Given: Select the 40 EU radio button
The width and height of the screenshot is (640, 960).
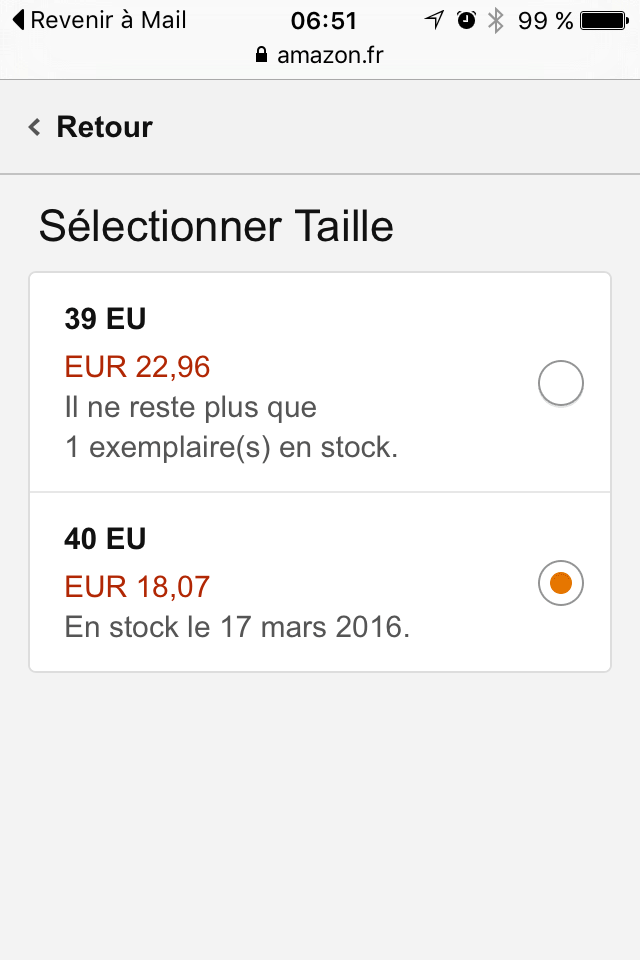Looking at the screenshot, I should [560, 583].
